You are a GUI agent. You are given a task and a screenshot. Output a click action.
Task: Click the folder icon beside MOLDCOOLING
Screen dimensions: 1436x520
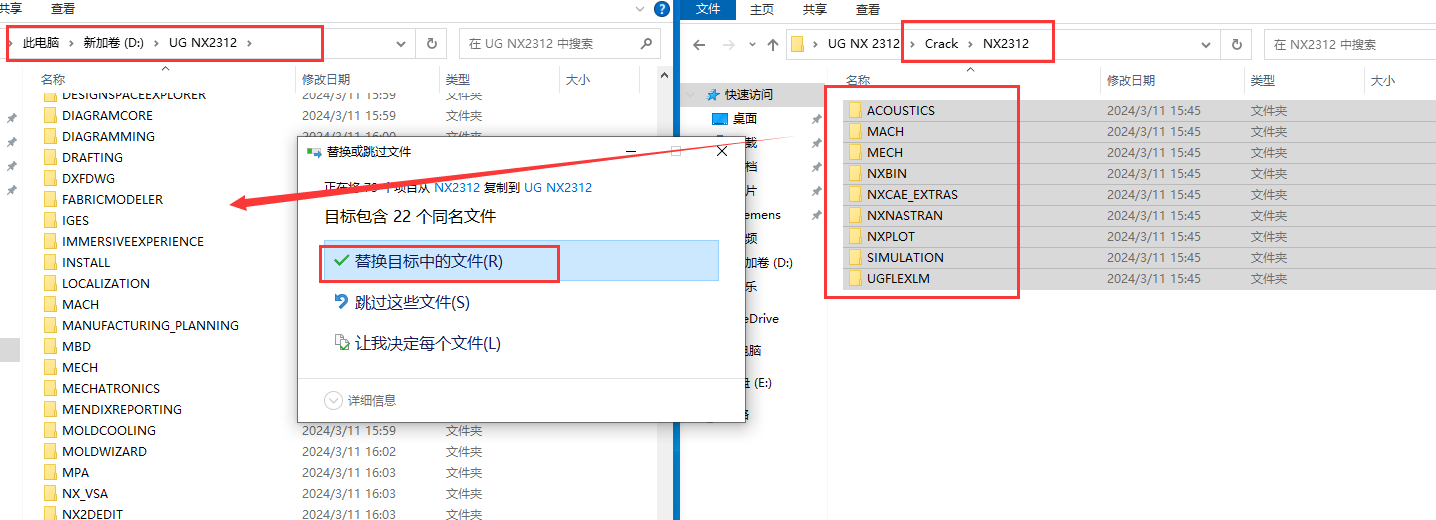tap(50, 430)
